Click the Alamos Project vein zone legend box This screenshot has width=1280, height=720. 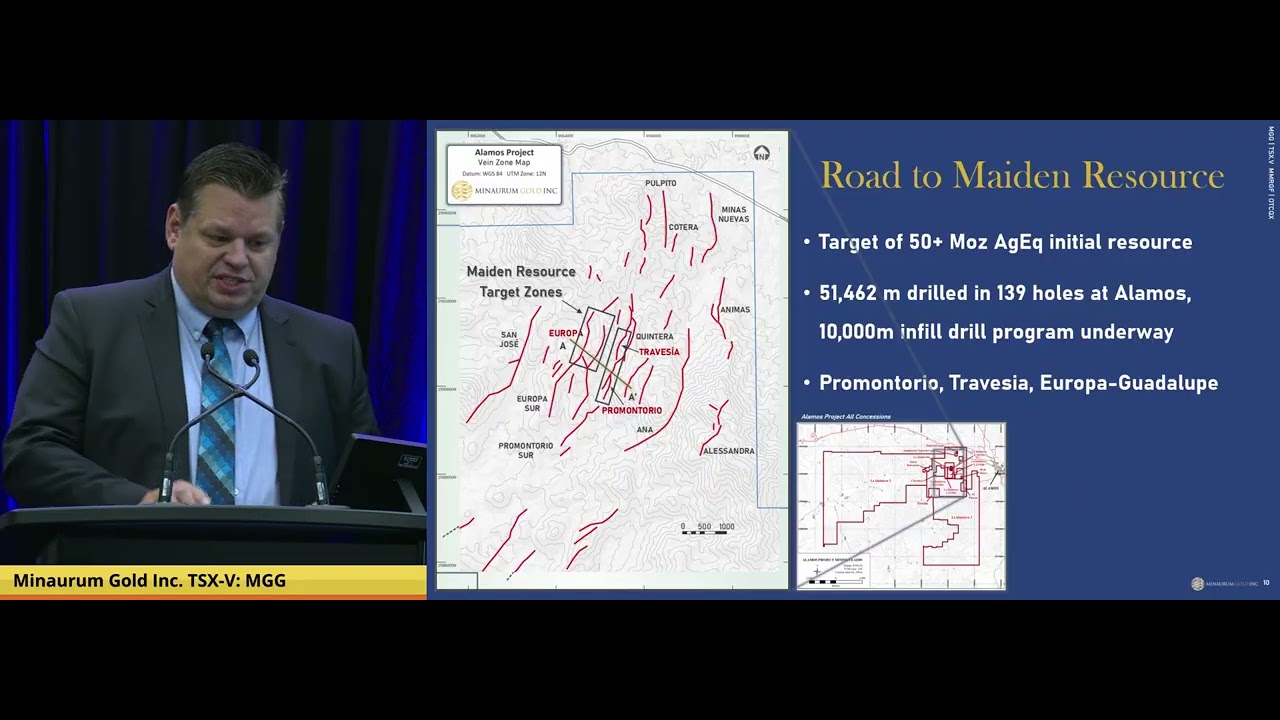tap(504, 174)
